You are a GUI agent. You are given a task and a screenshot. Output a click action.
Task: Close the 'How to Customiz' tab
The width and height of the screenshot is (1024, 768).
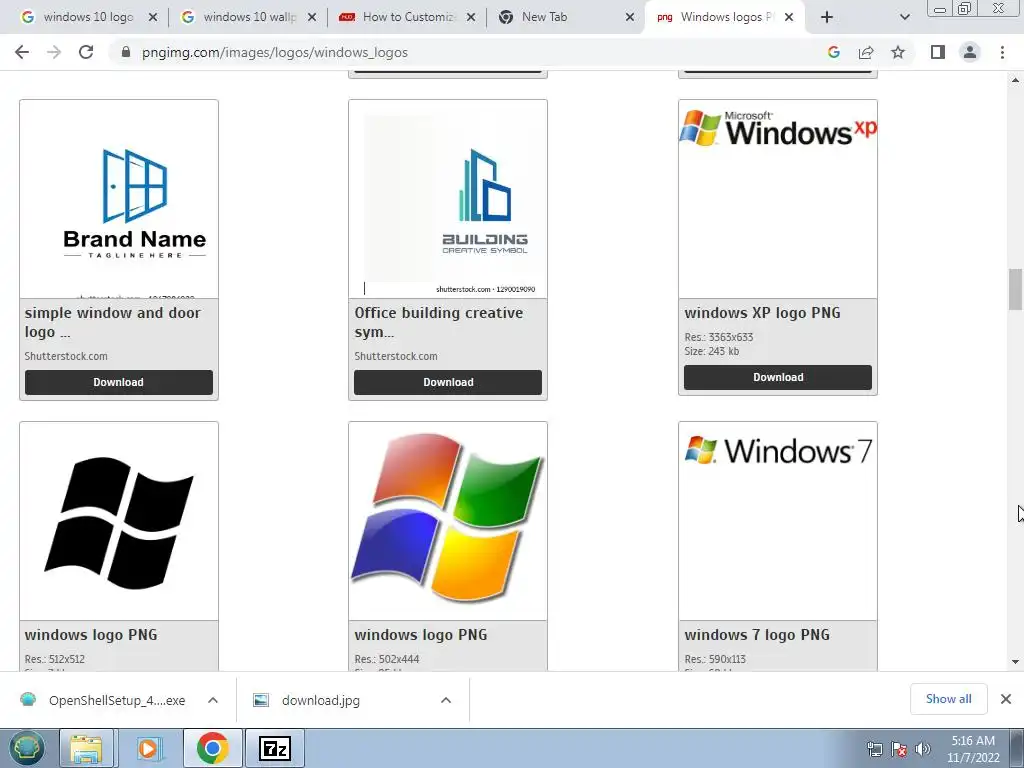point(471,18)
